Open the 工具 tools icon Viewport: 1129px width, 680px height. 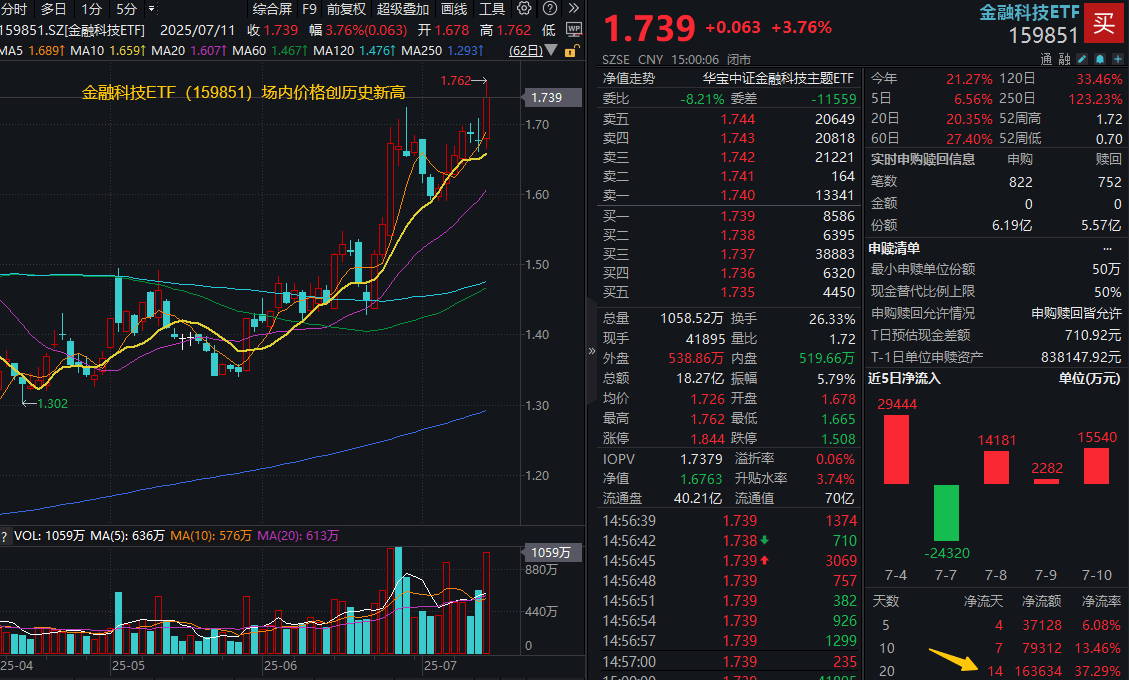[491, 9]
